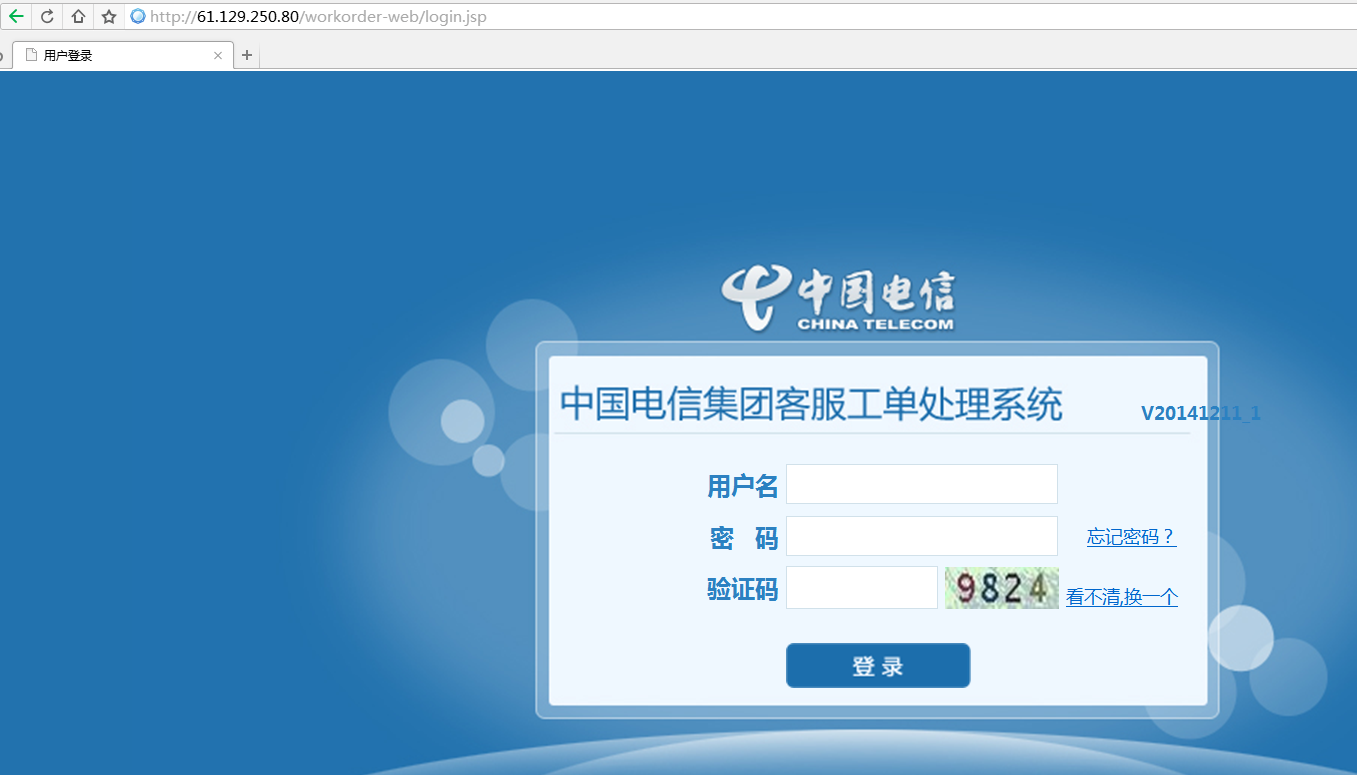Click the 验证码 label
The width and height of the screenshot is (1357, 775).
point(742,590)
